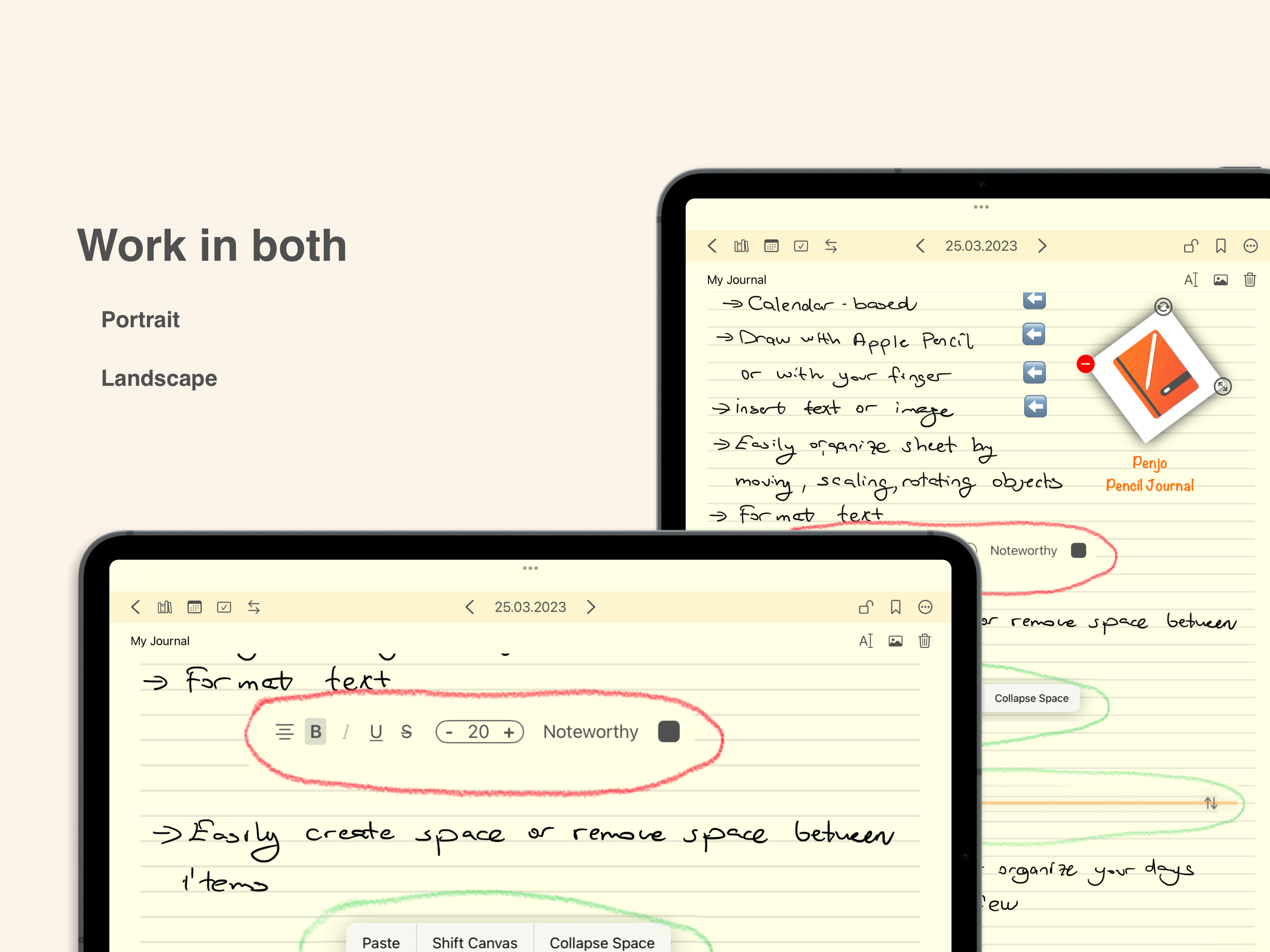Tap the trash icon on landscape iPad
Viewport: 1270px width, 952px height.
coord(925,641)
